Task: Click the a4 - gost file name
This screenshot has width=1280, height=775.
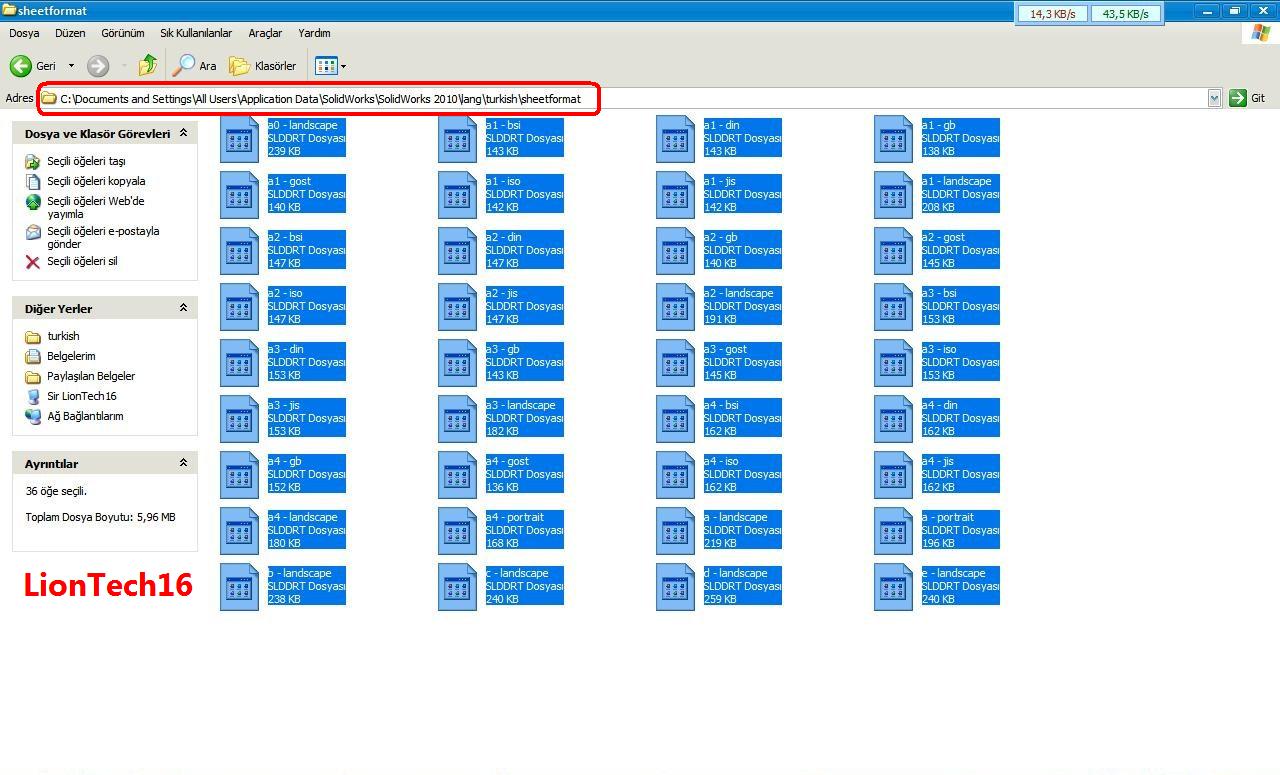Action: [x=507, y=461]
